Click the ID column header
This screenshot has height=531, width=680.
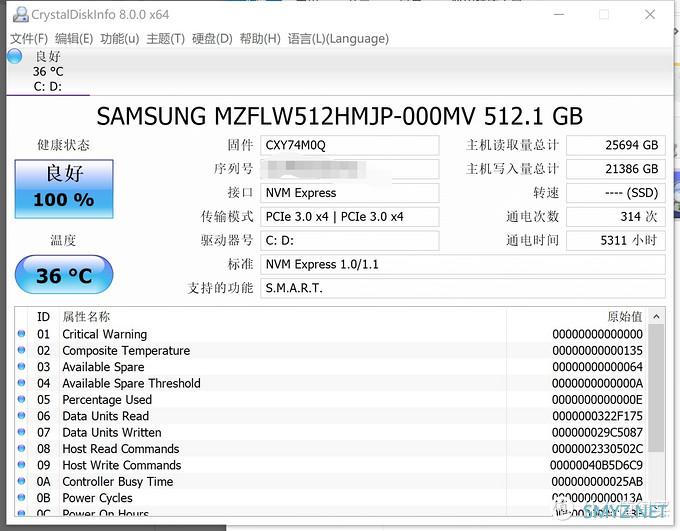pos(43,317)
